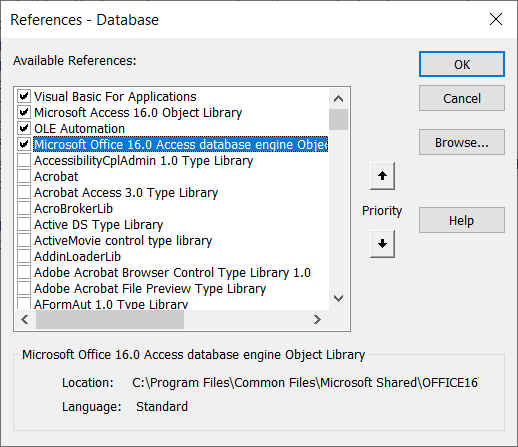Check Adobe Acrobat Browser Control Type Library box
Image resolution: width=518 pixels, height=447 pixels.
tap(24, 273)
